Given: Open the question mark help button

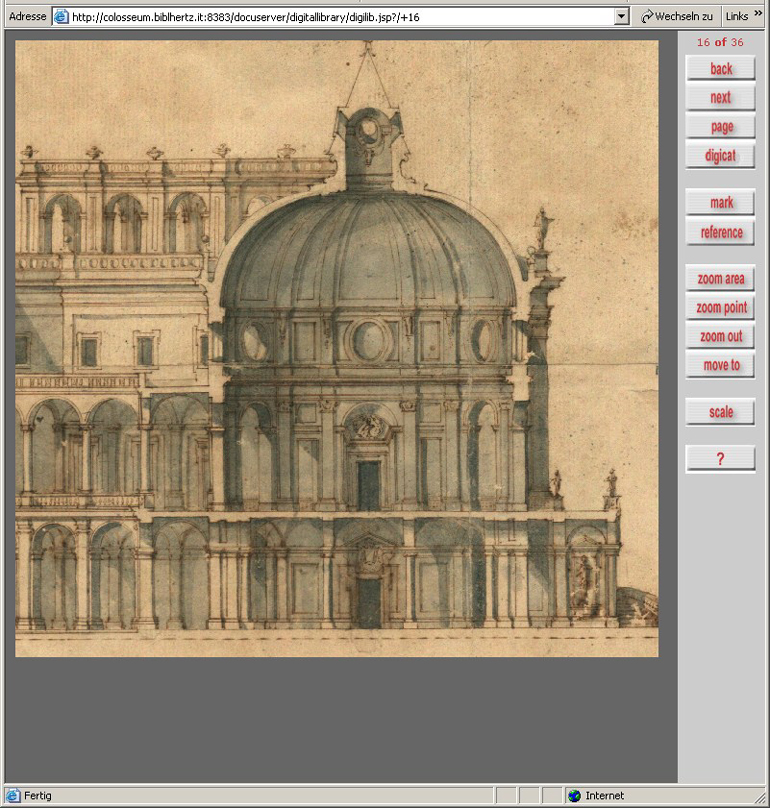Looking at the screenshot, I should coord(720,459).
